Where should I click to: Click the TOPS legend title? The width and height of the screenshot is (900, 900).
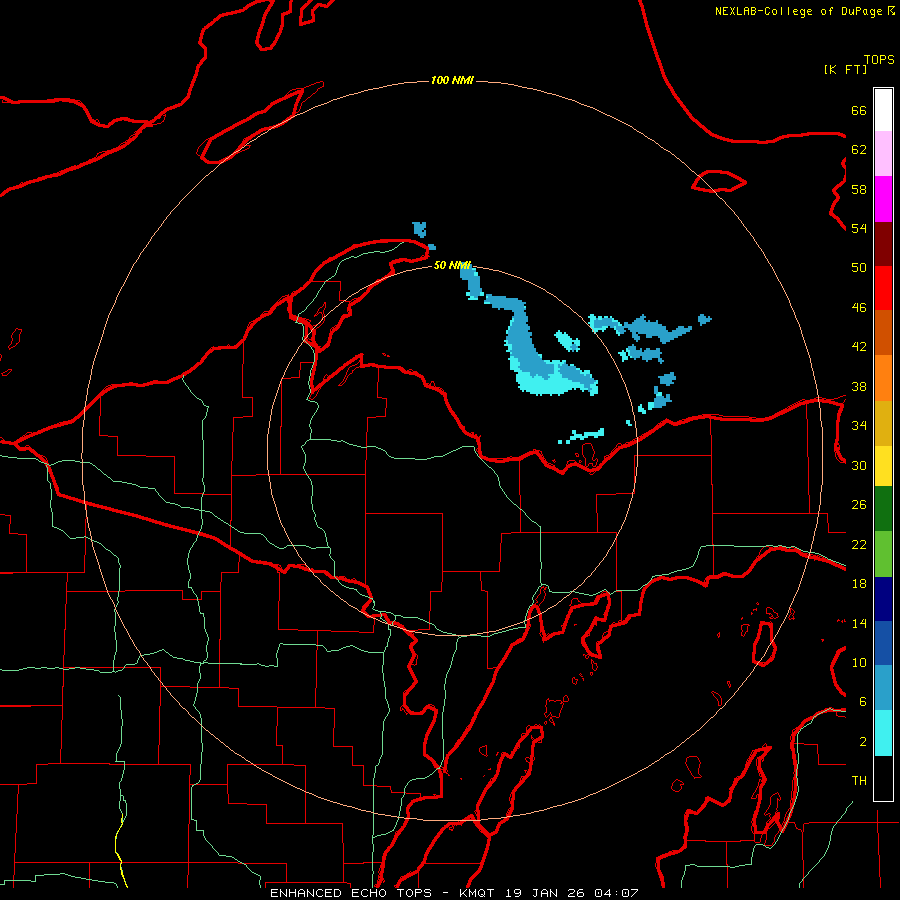pos(879,60)
